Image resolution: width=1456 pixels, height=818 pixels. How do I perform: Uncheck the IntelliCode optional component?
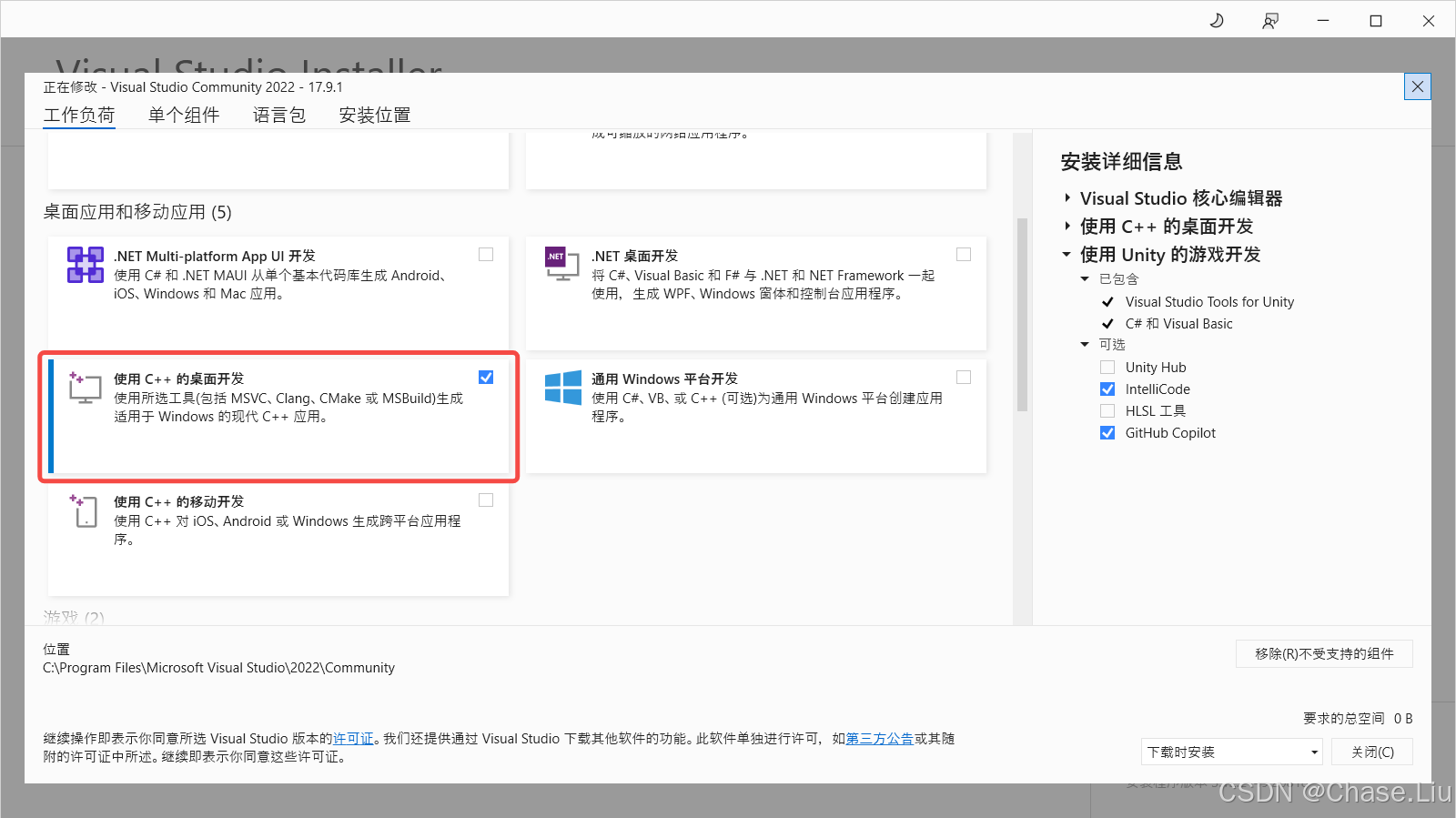pyautogui.click(x=1107, y=389)
